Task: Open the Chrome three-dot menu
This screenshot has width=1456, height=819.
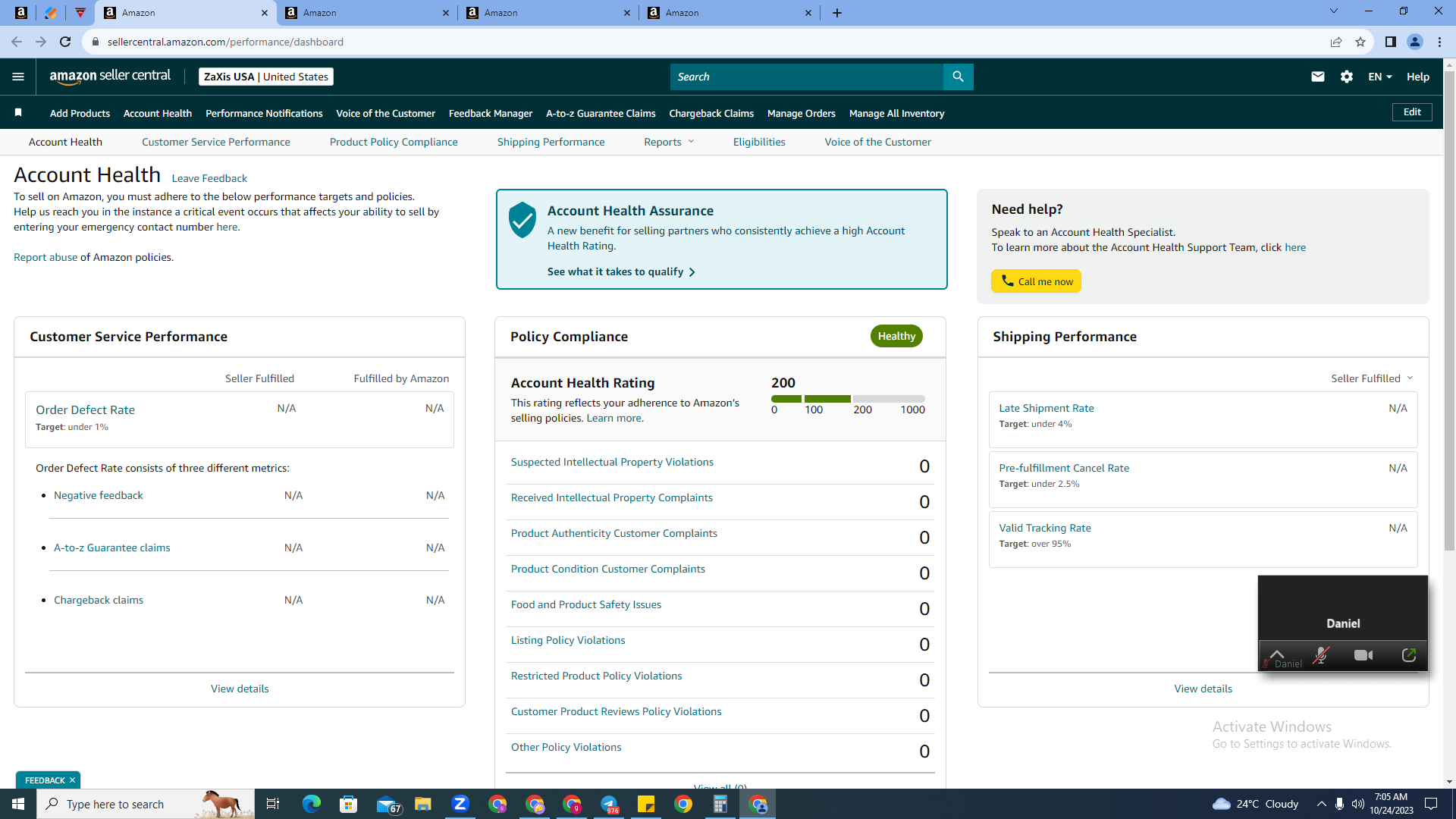Action: (1439, 42)
